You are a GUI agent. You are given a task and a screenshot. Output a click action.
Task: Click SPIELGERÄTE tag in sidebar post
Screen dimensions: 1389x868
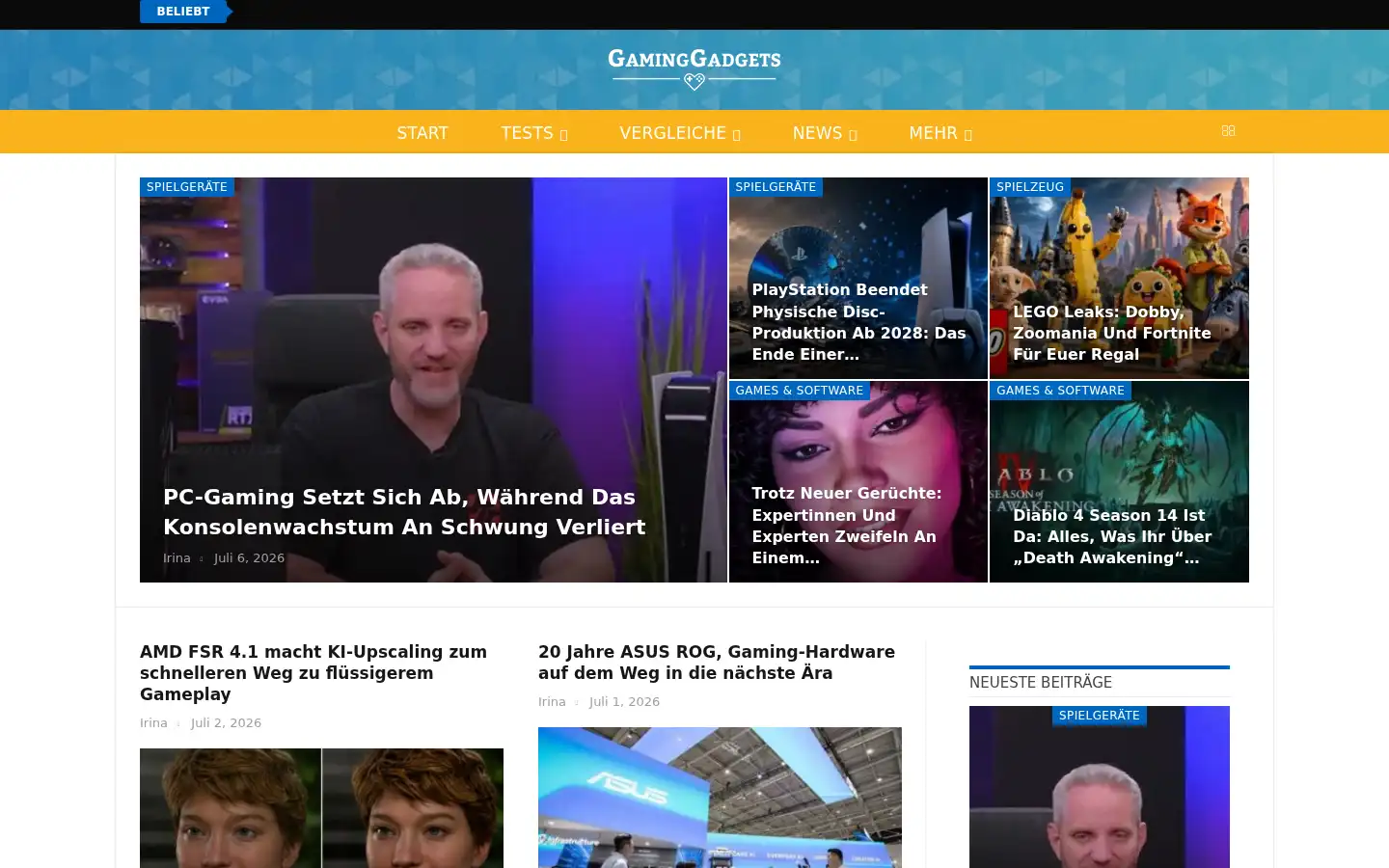[1100, 716]
